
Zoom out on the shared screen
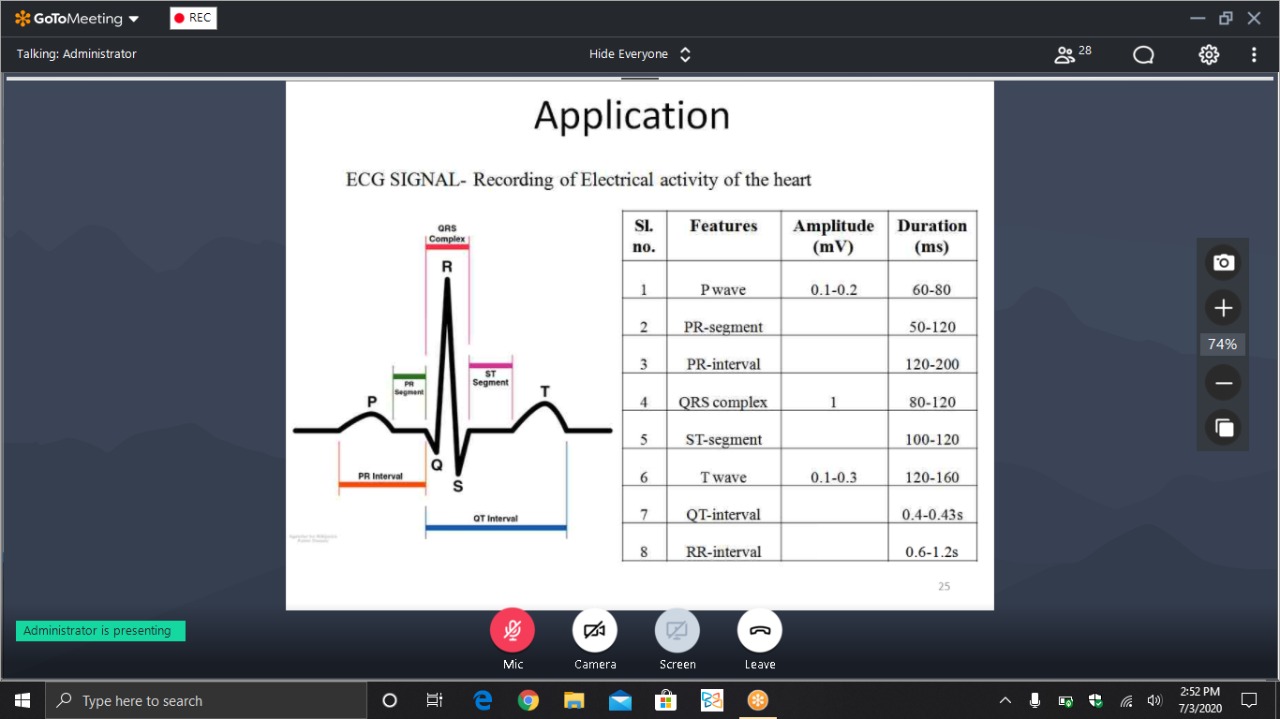click(1223, 383)
